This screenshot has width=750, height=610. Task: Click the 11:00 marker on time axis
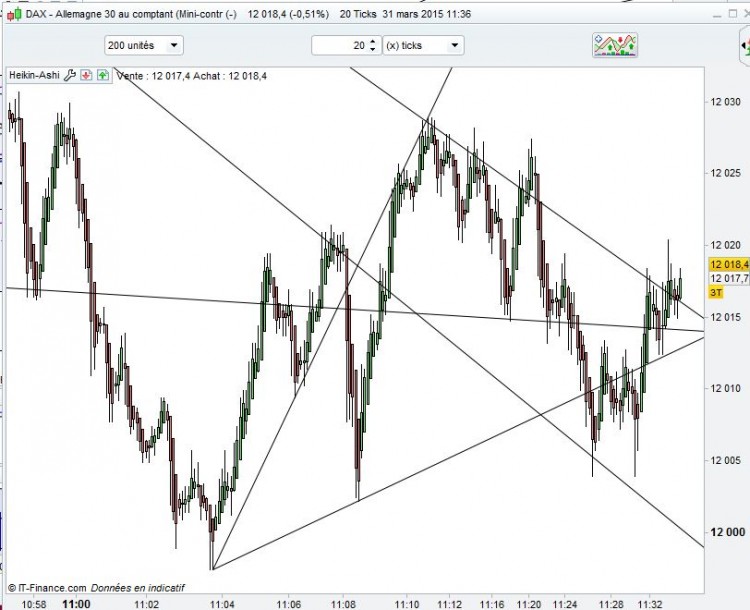(x=77, y=604)
